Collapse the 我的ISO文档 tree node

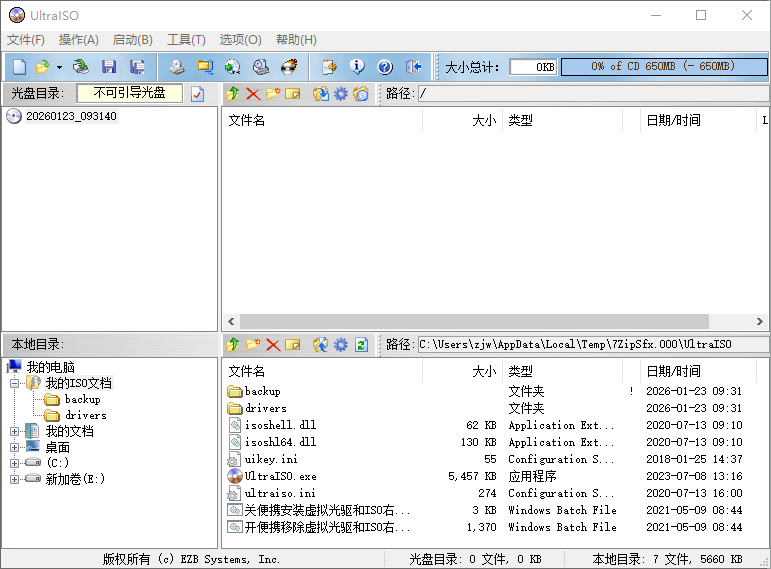[x=15, y=383]
